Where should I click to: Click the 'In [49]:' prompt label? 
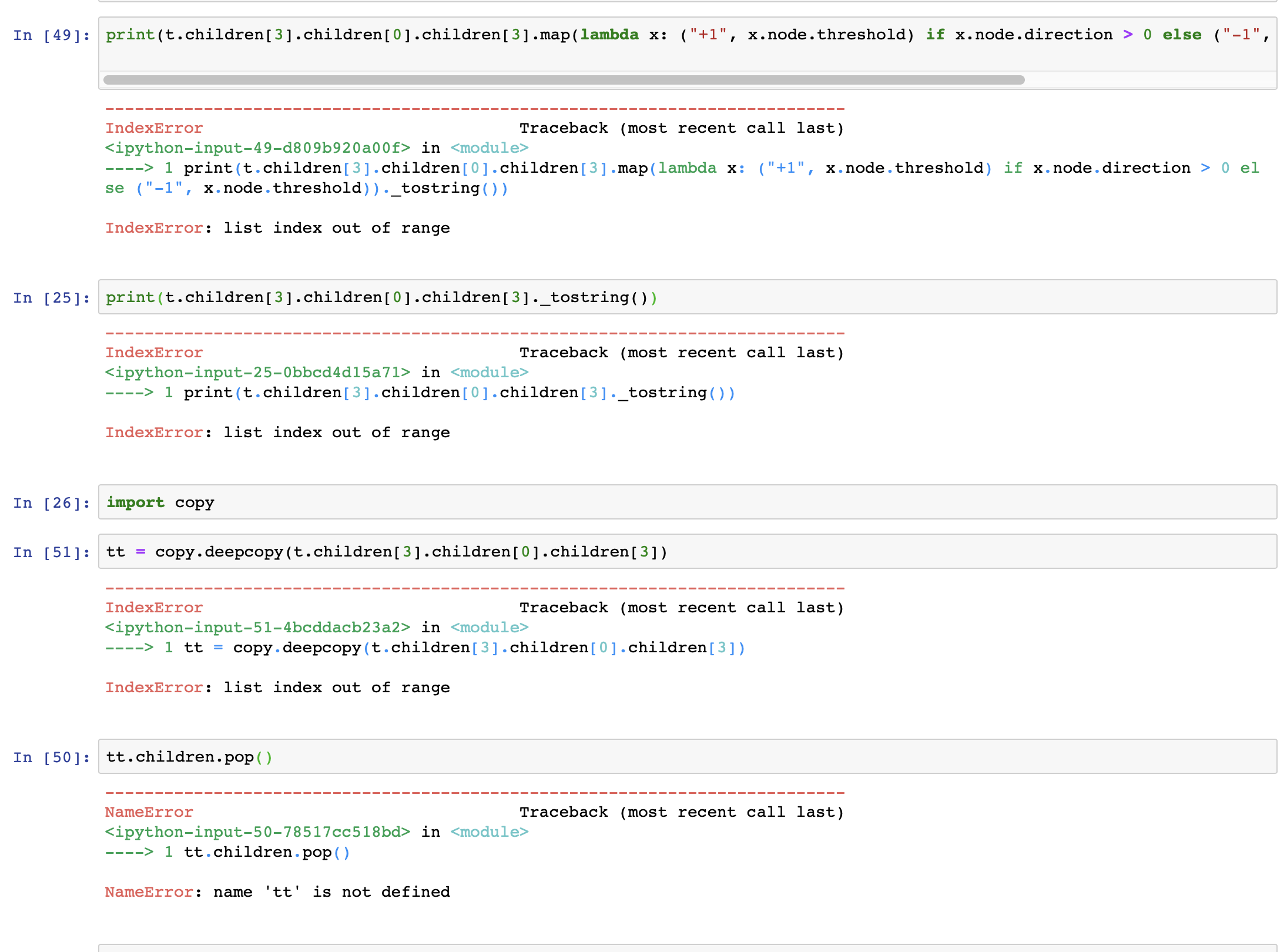51,35
